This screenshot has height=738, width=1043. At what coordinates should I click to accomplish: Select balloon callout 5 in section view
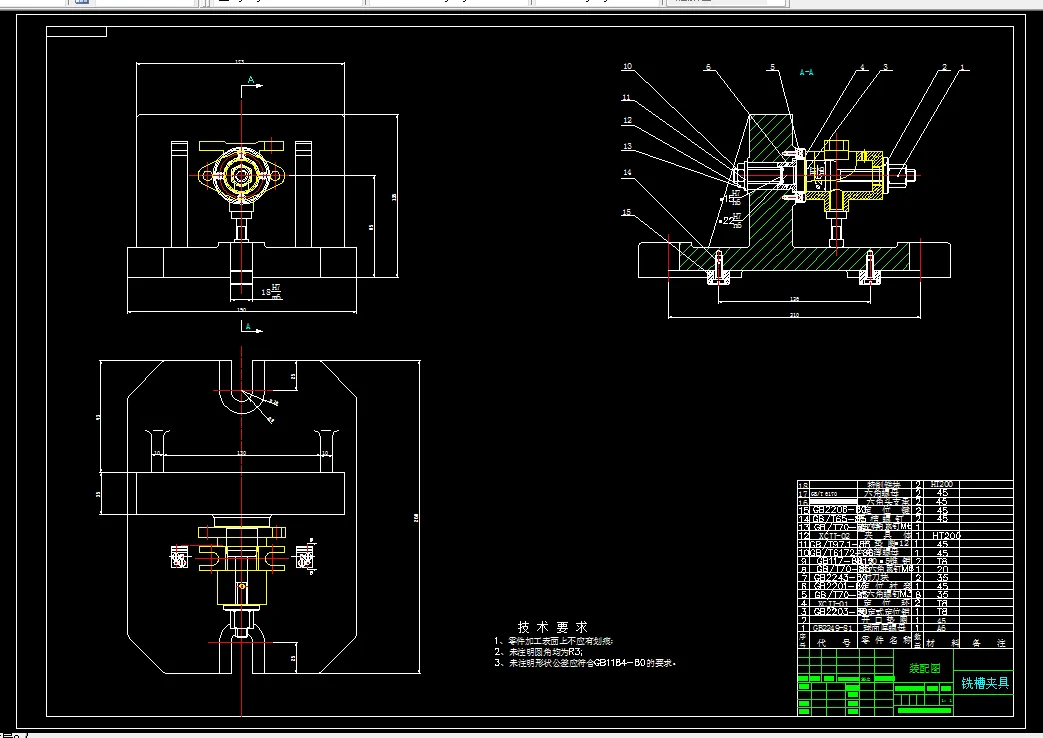click(x=772, y=67)
